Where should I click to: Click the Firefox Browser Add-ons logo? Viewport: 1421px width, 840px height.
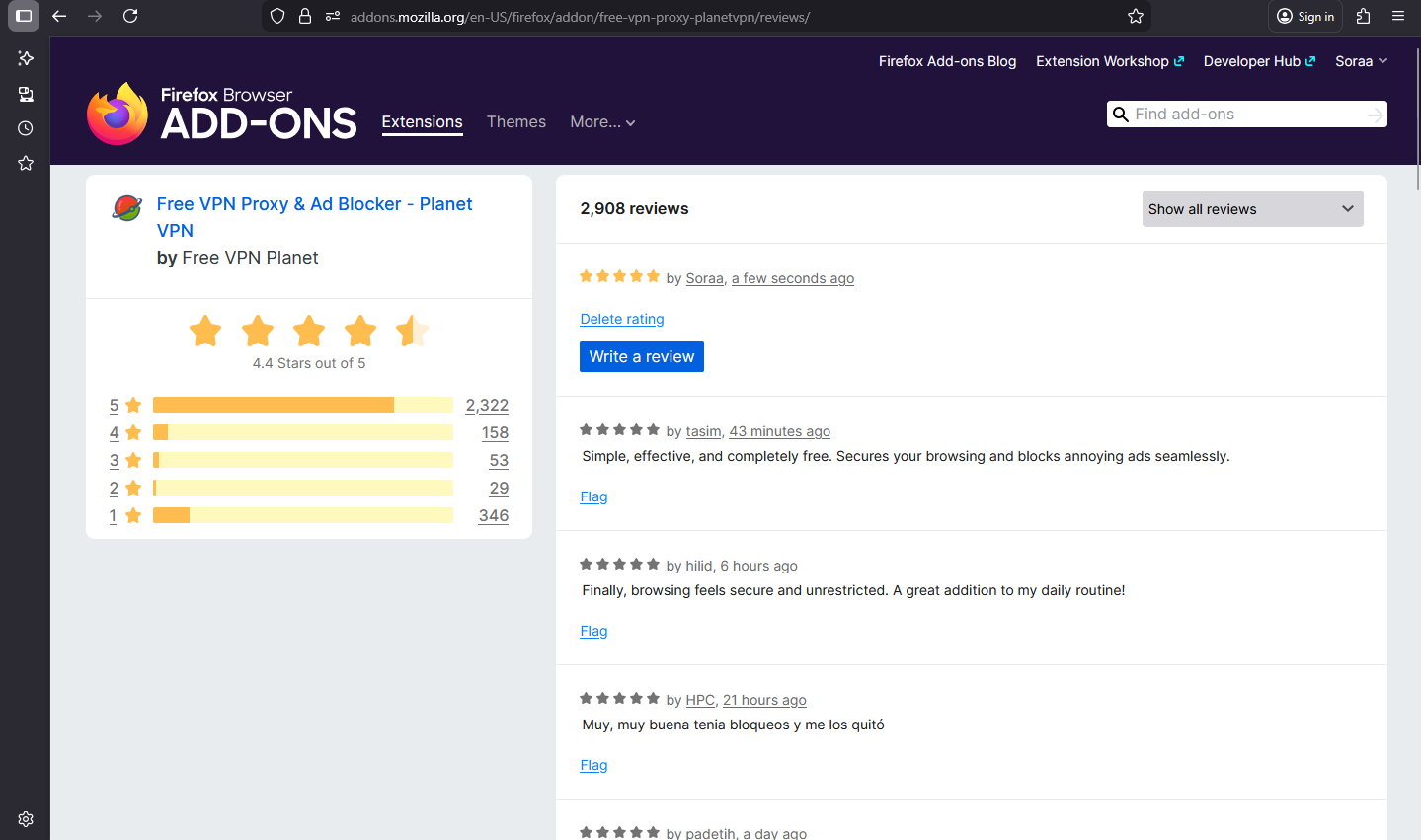coord(221,114)
